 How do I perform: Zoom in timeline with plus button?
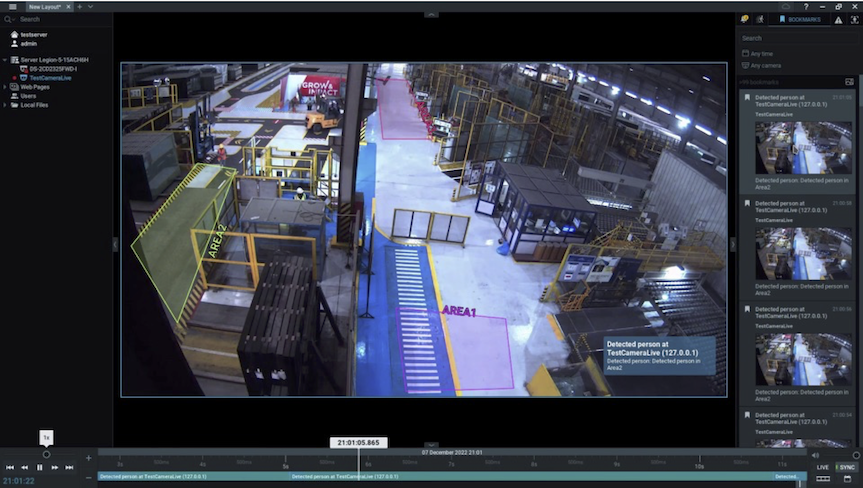pyautogui.click(x=89, y=458)
